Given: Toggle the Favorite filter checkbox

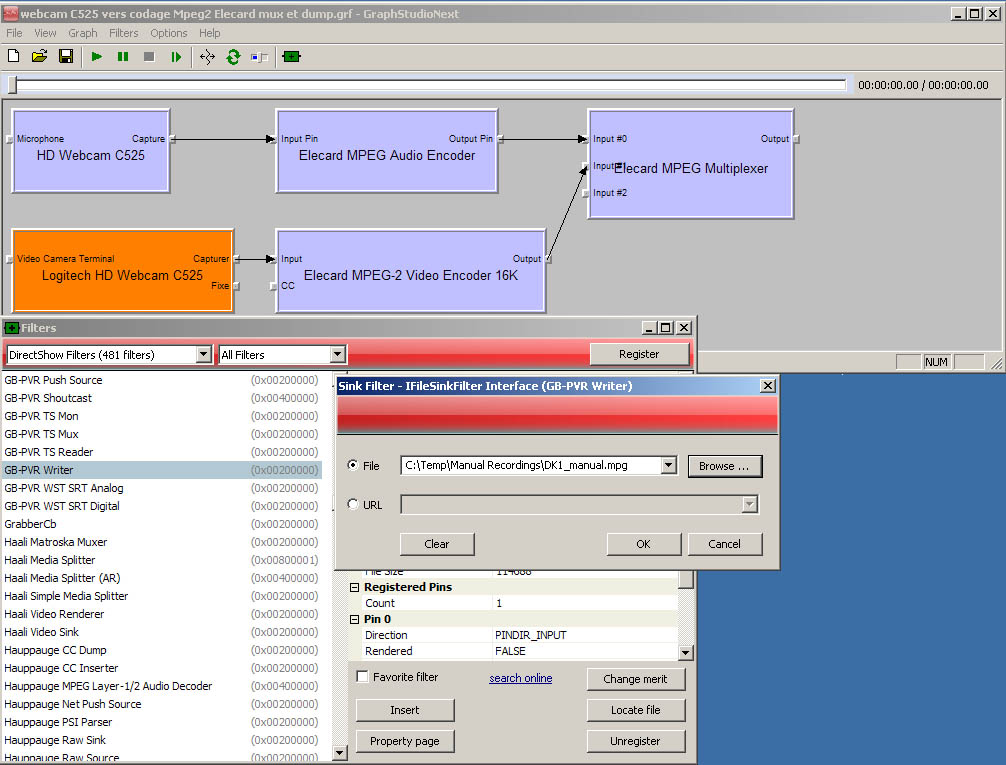Looking at the screenshot, I should pyautogui.click(x=362, y=676).
